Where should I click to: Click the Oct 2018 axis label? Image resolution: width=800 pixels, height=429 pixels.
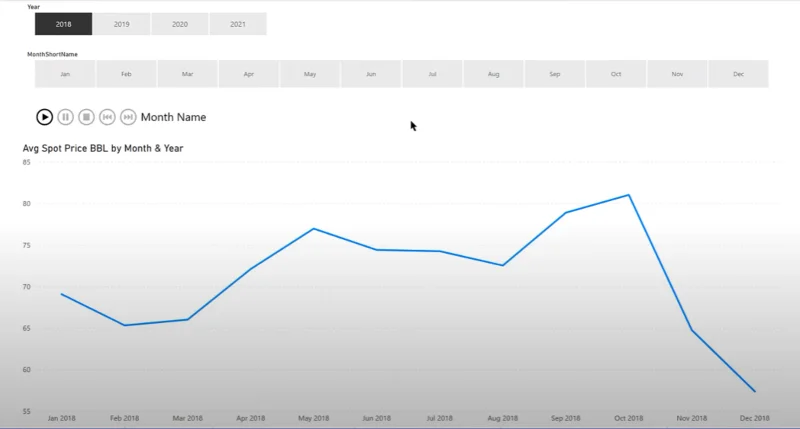(x=629, y=418)
